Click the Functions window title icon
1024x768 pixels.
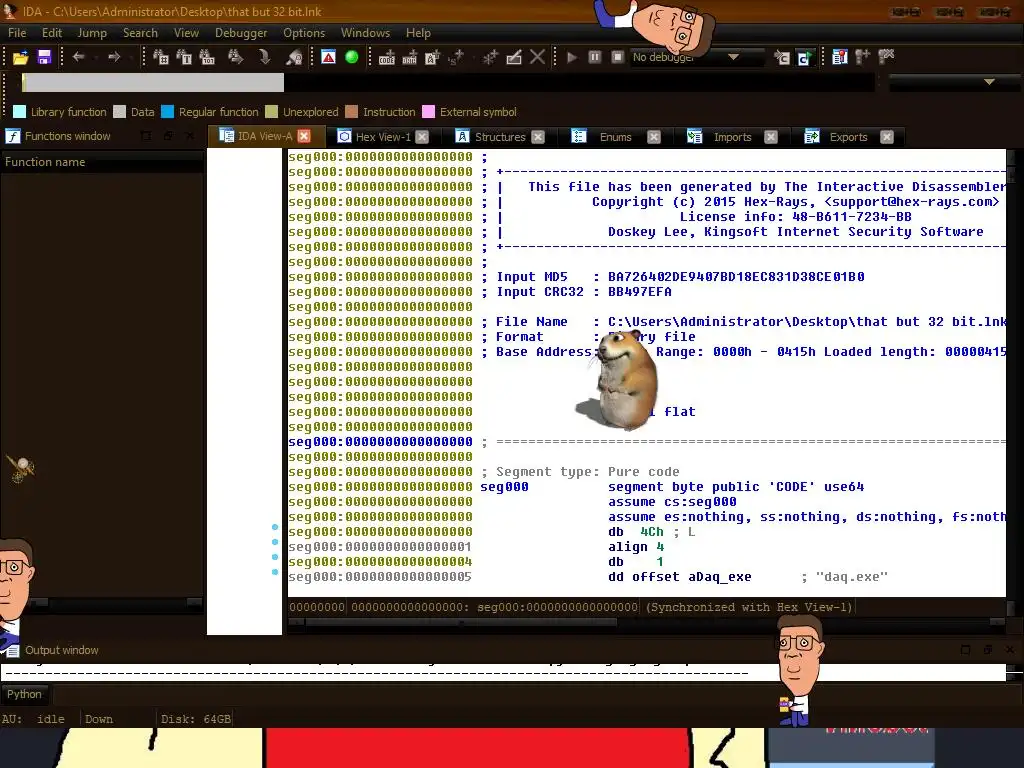tap(12, 136)
